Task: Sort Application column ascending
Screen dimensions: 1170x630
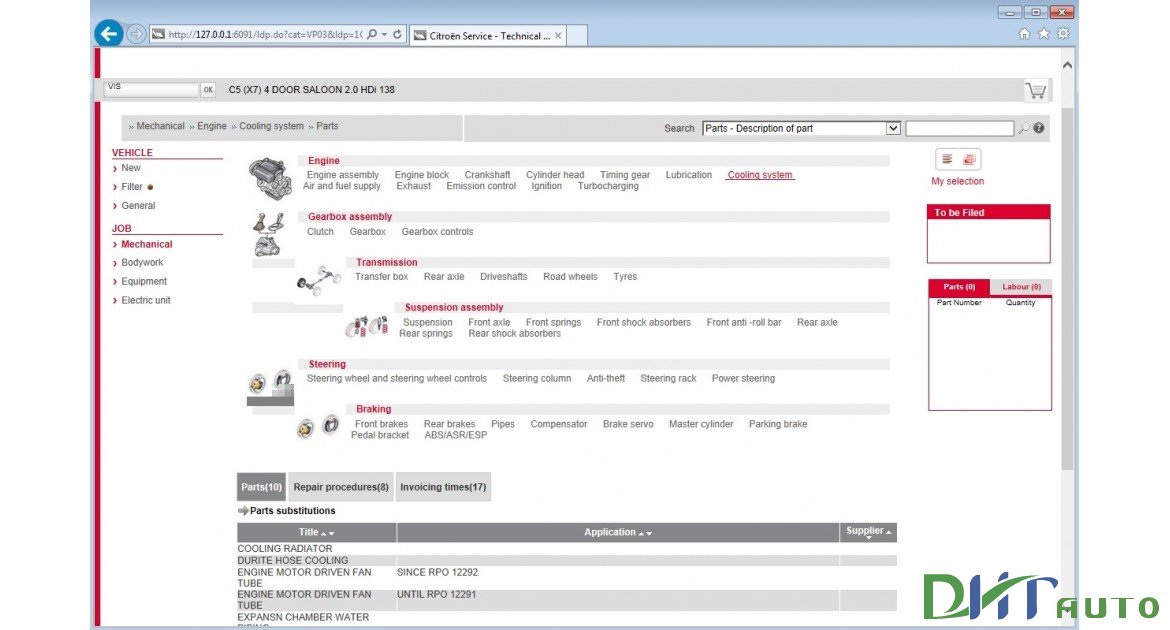Action: (641, 533)
